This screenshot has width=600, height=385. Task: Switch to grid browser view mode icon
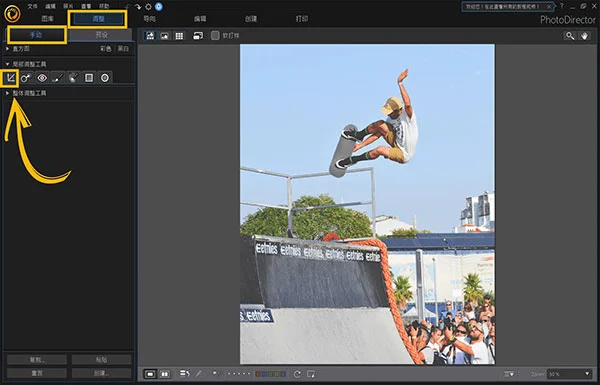point(179,36)
